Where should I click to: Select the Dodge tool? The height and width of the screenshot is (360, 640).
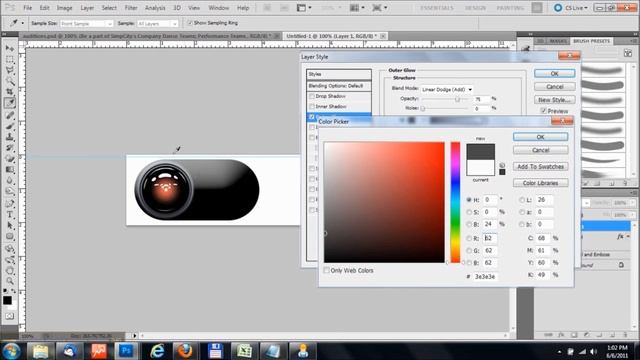pos(9,191)
